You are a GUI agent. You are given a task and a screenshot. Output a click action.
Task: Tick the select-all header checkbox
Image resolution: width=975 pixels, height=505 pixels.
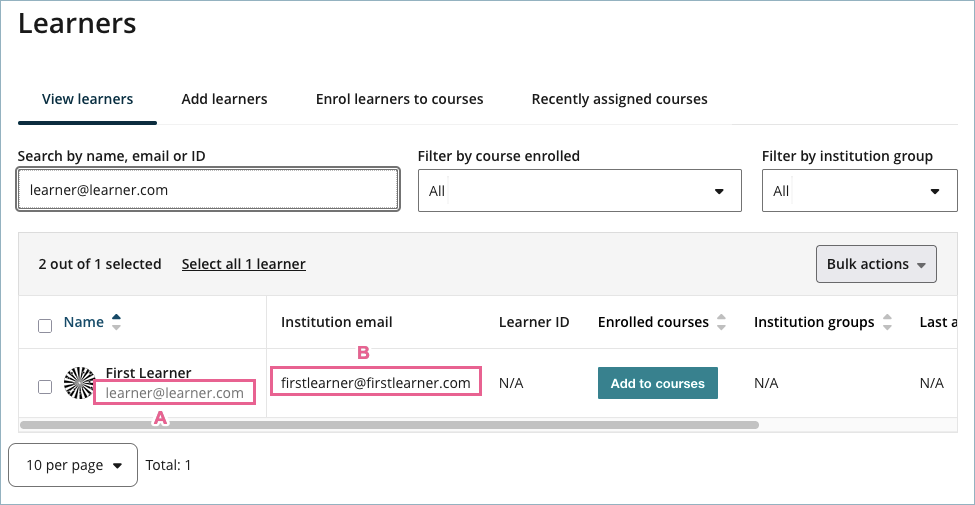[45, 325]
